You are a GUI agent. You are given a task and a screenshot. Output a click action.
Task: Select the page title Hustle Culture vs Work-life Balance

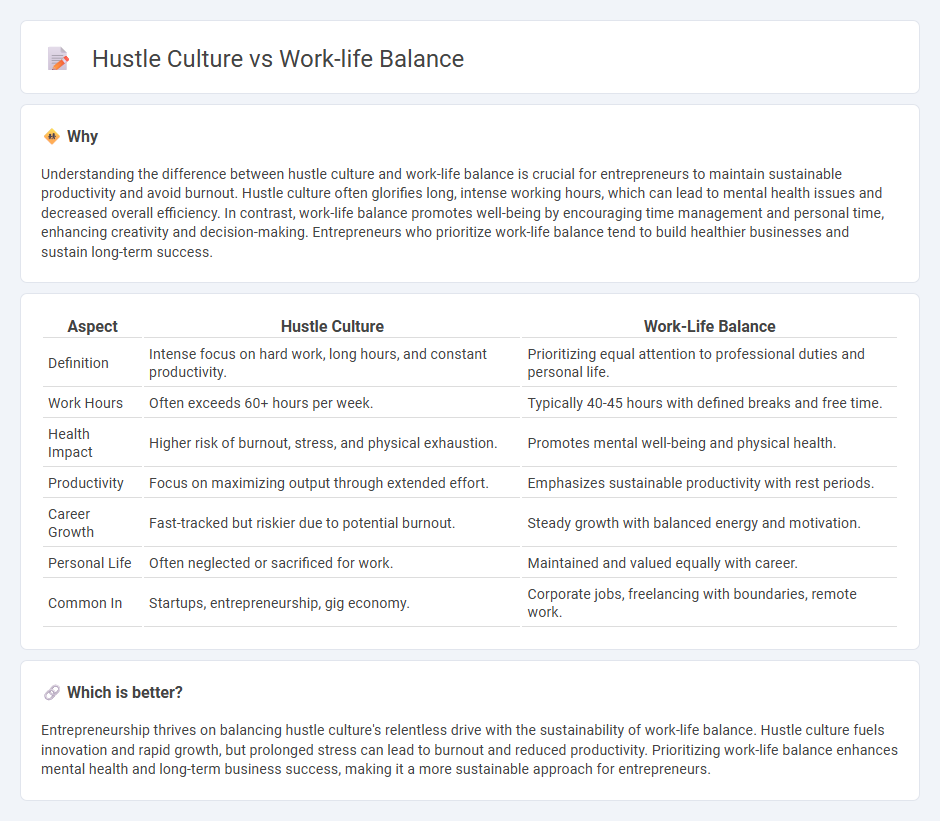(x=278, y=59)
